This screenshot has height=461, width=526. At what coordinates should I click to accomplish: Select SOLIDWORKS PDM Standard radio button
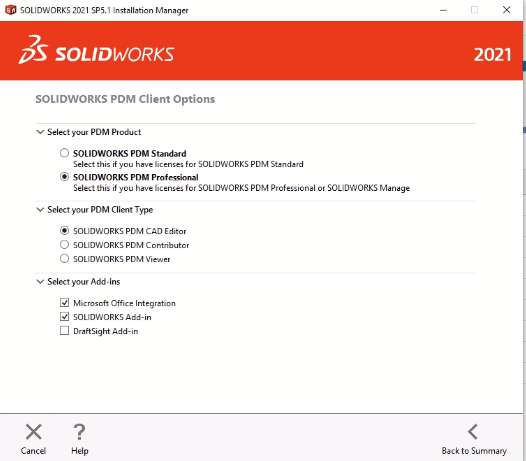point(64,153)
